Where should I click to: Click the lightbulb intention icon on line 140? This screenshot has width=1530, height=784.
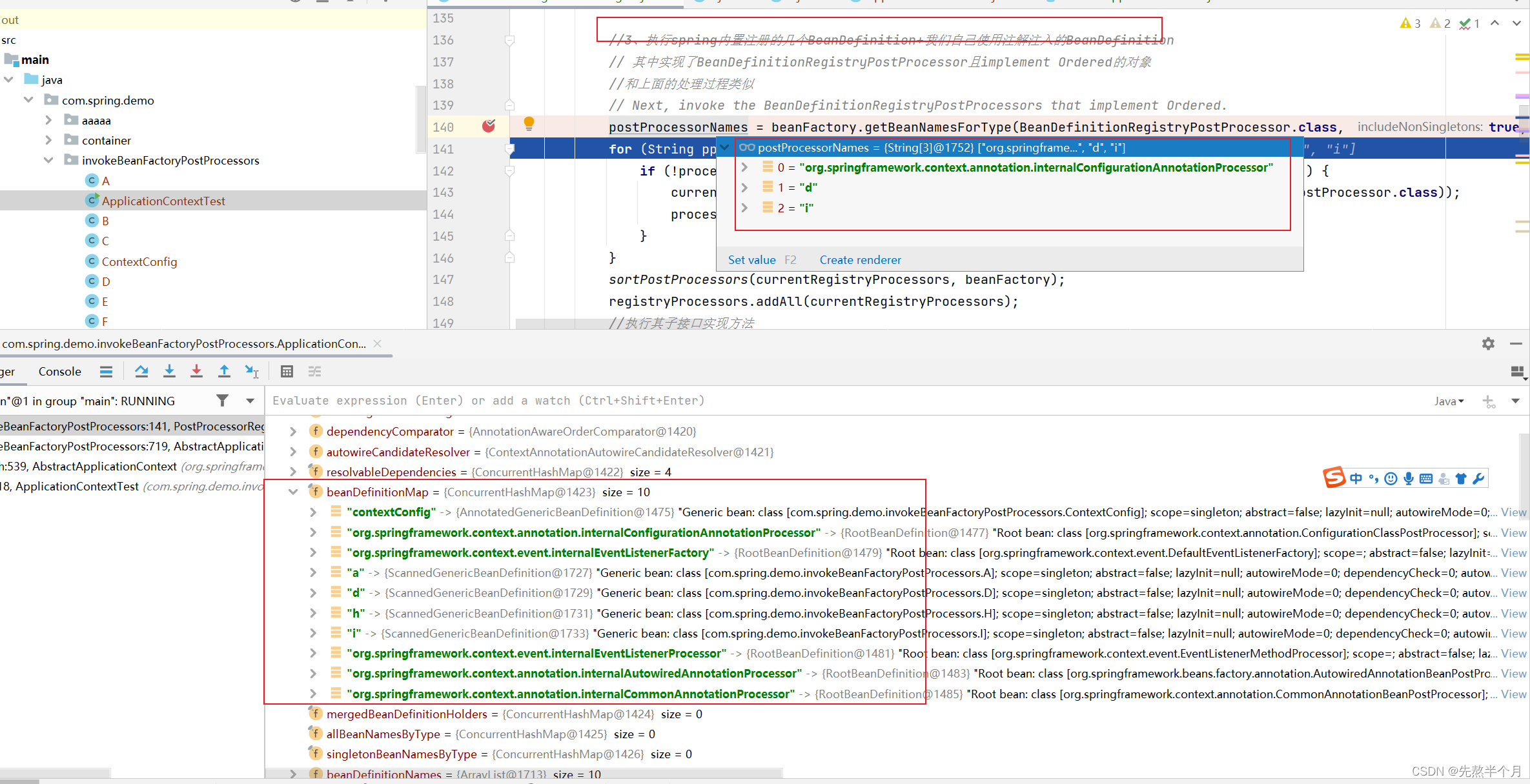coord(529,123)
